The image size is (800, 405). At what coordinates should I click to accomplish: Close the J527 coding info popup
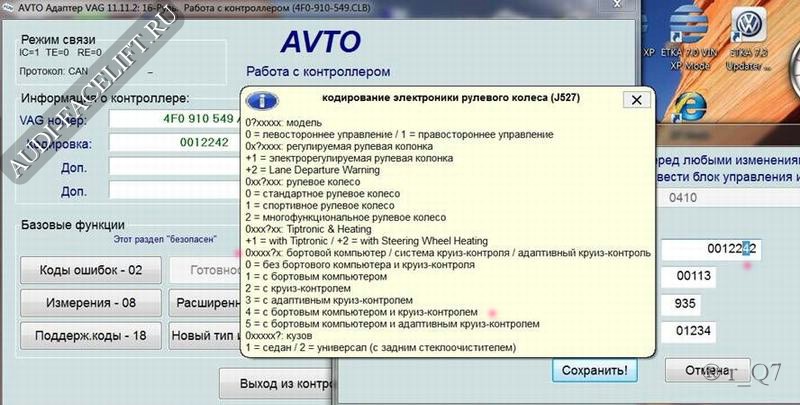636,100
